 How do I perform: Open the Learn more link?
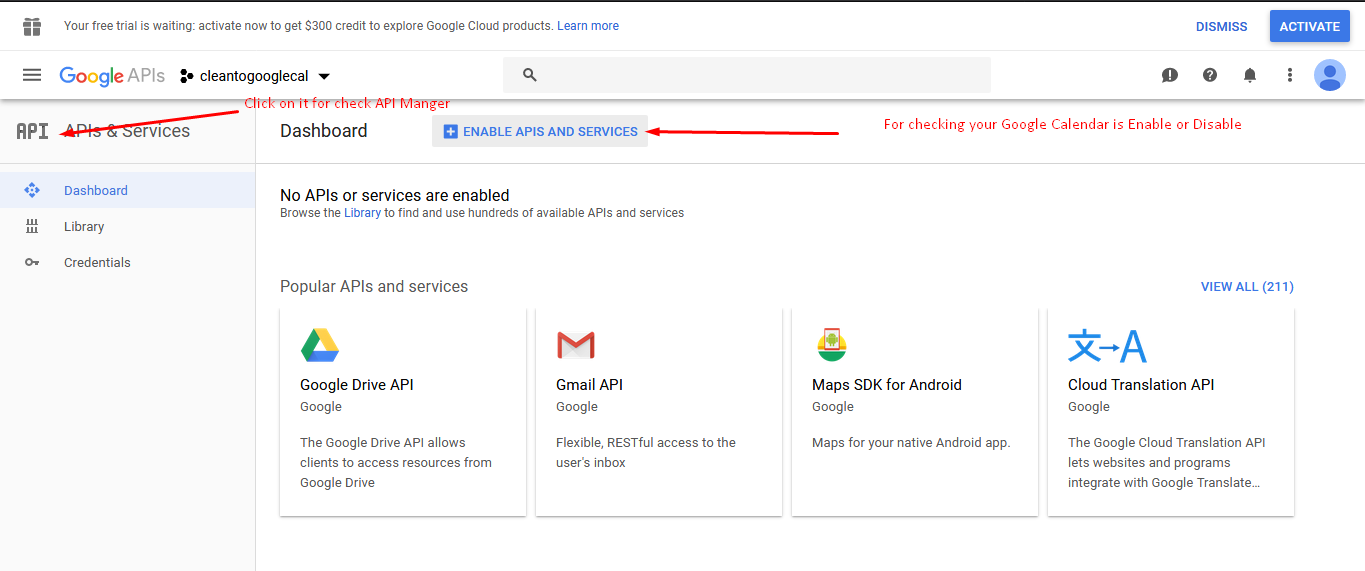click(588, 26)
